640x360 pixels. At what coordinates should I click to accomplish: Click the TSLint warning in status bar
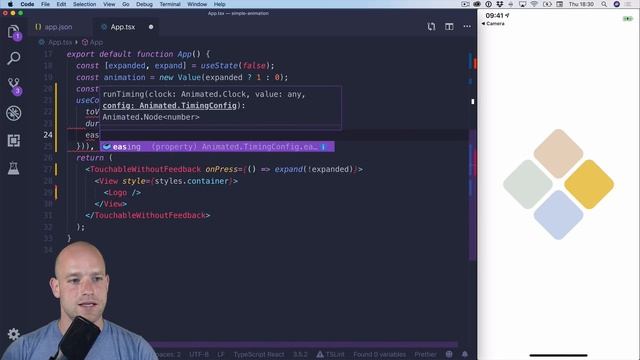pos(331,354)
